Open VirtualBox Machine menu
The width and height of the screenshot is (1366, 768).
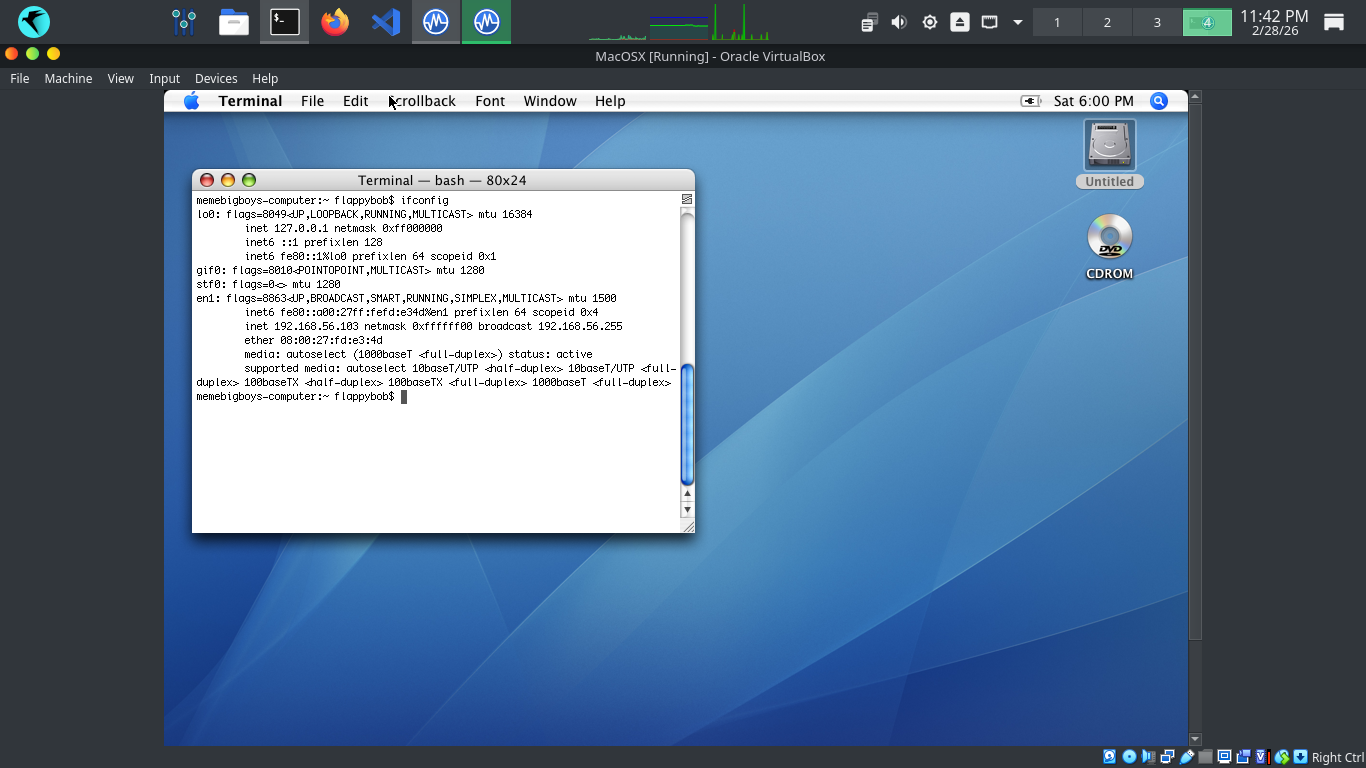click(x=68, y=78)
